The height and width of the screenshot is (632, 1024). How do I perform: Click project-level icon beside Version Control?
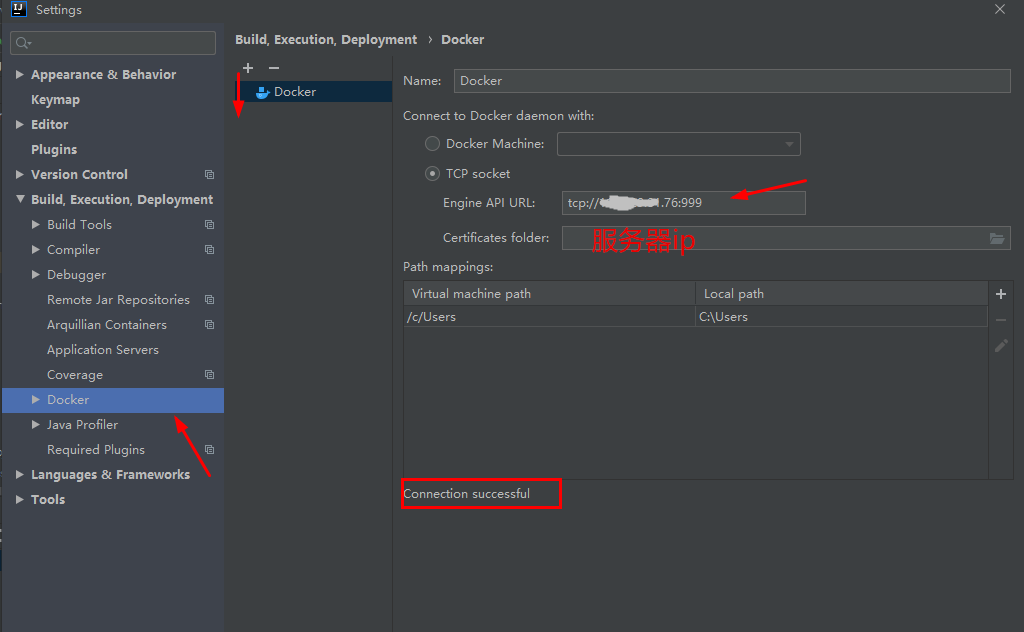point(209,174)
